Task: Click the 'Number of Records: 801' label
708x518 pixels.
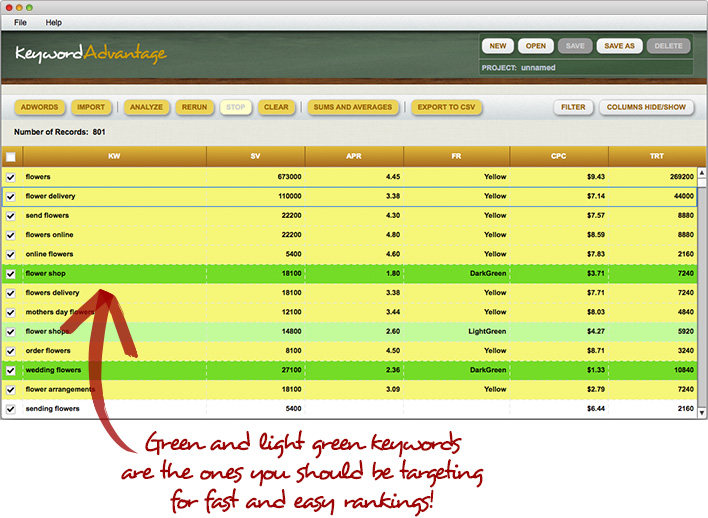Action: coord(60,132)
